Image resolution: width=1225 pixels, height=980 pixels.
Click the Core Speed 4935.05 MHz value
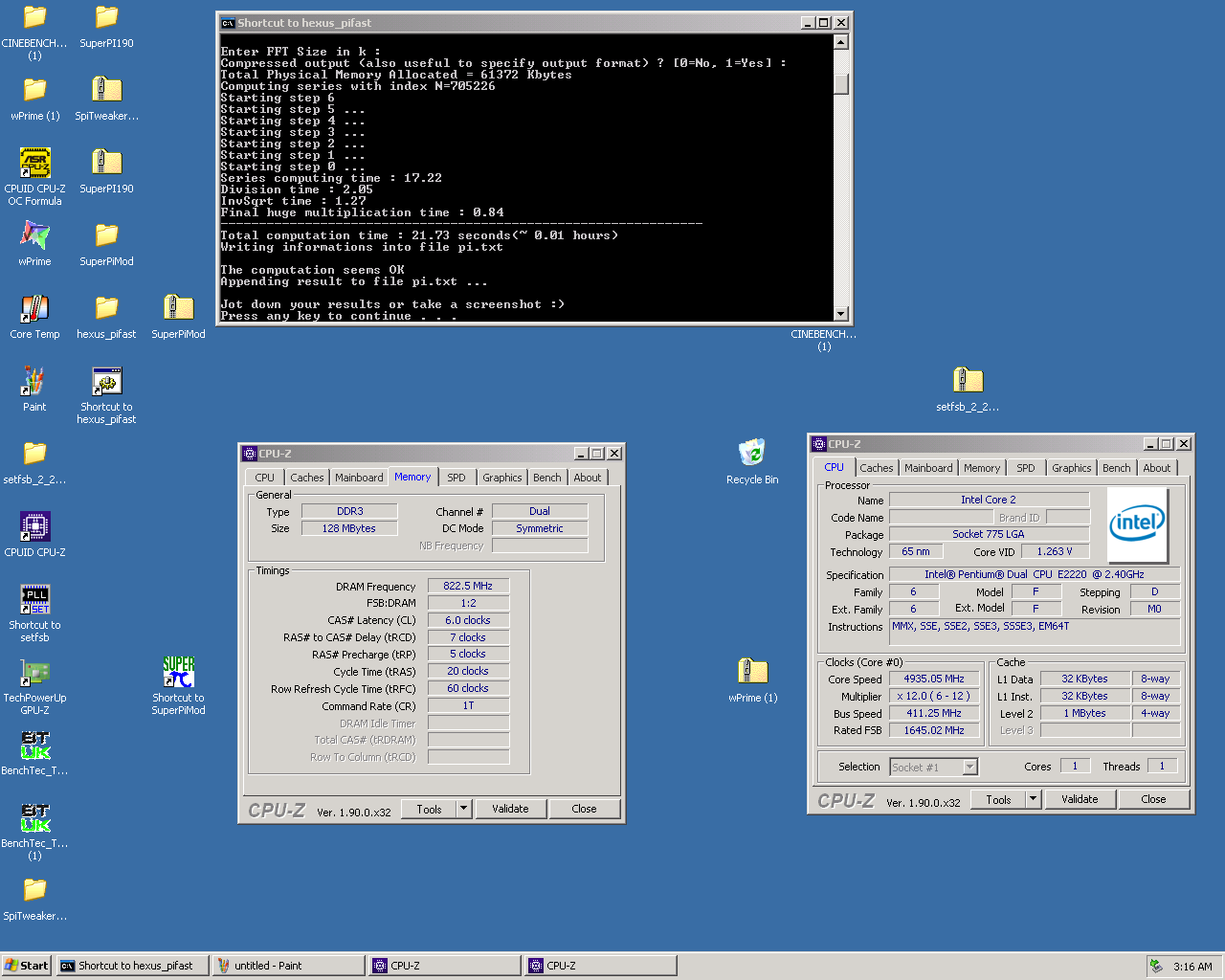(934, 679)
